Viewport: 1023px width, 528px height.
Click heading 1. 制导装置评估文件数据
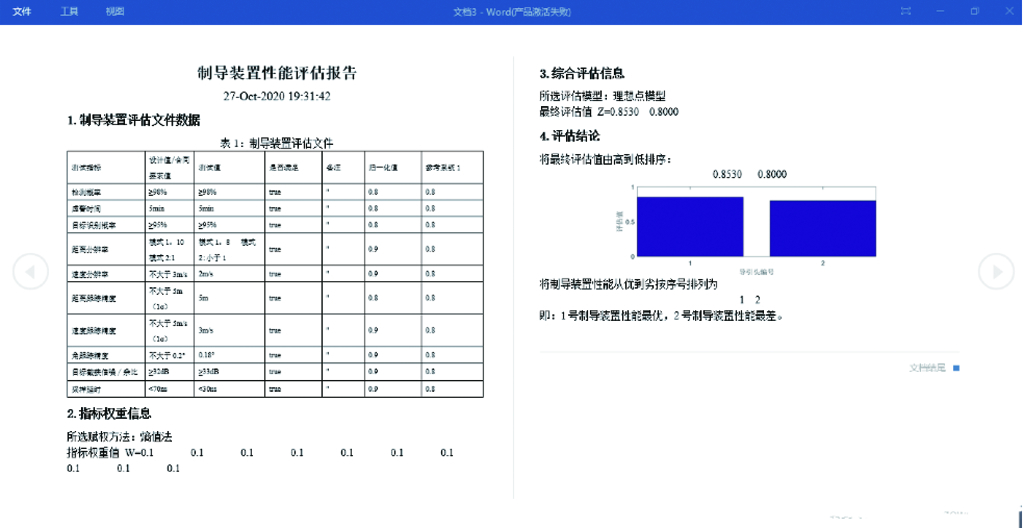(133, 121)
